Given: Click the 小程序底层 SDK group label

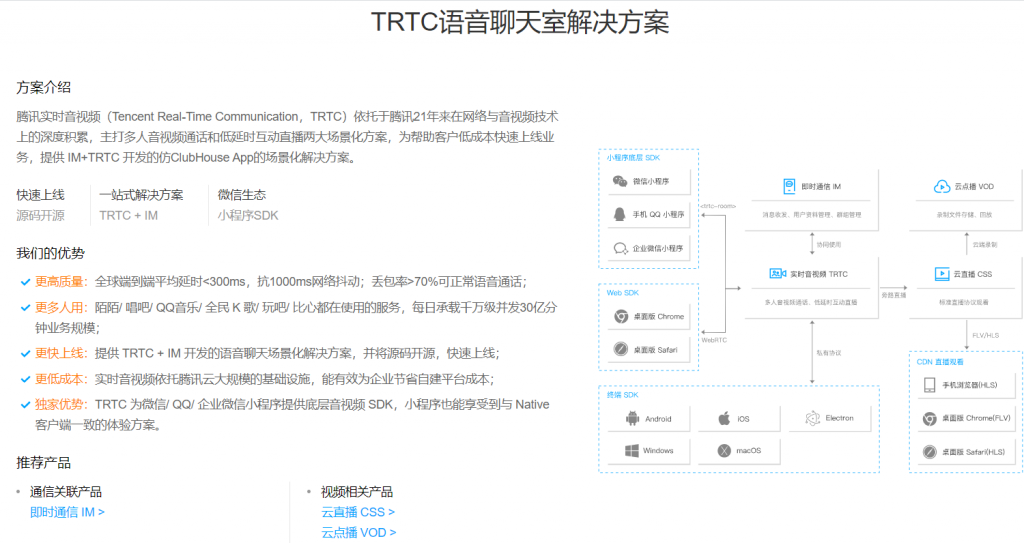Looking at the screenshot, I should point(633,157).
